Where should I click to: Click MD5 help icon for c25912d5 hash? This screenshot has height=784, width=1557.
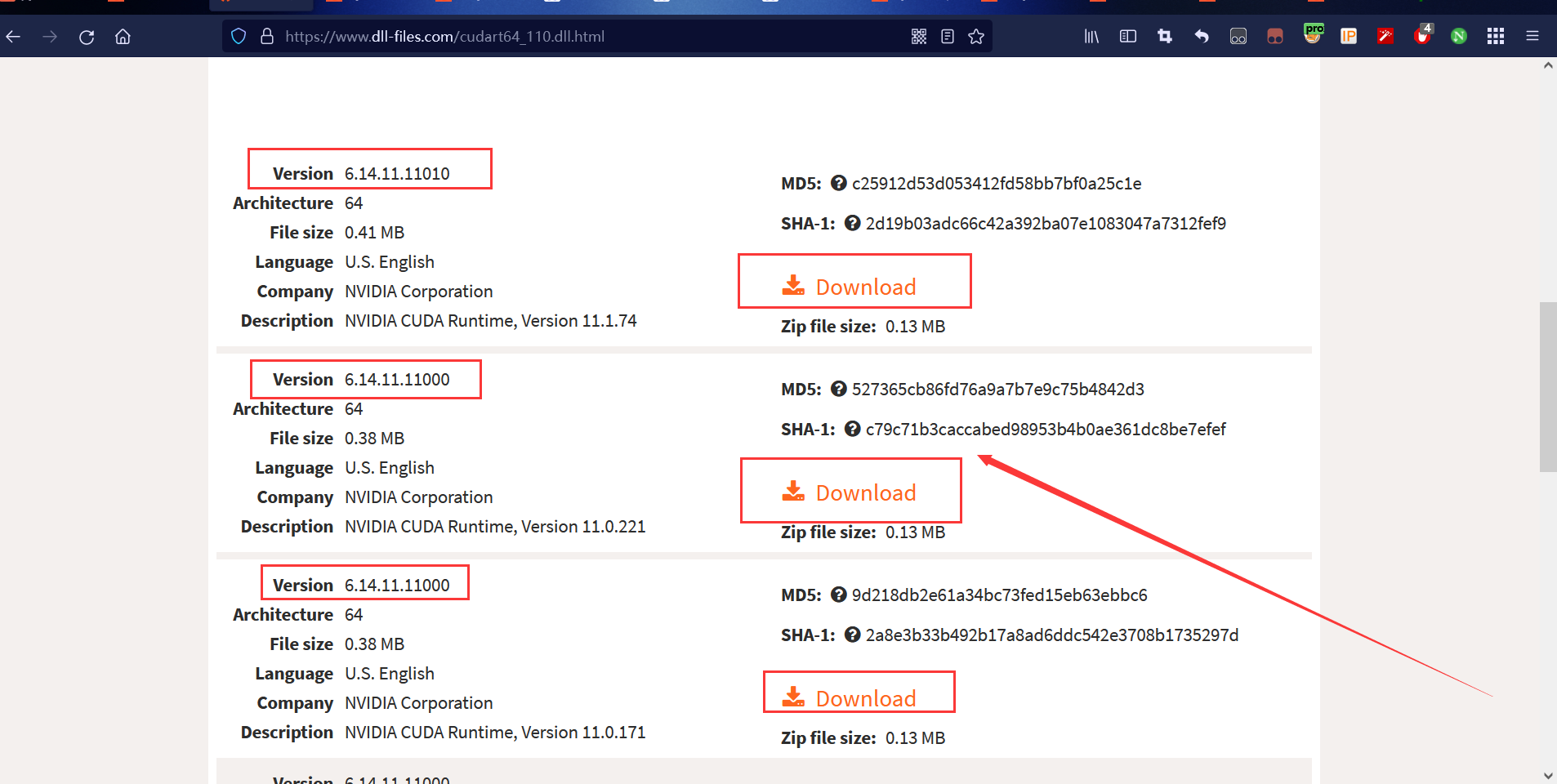838,183
